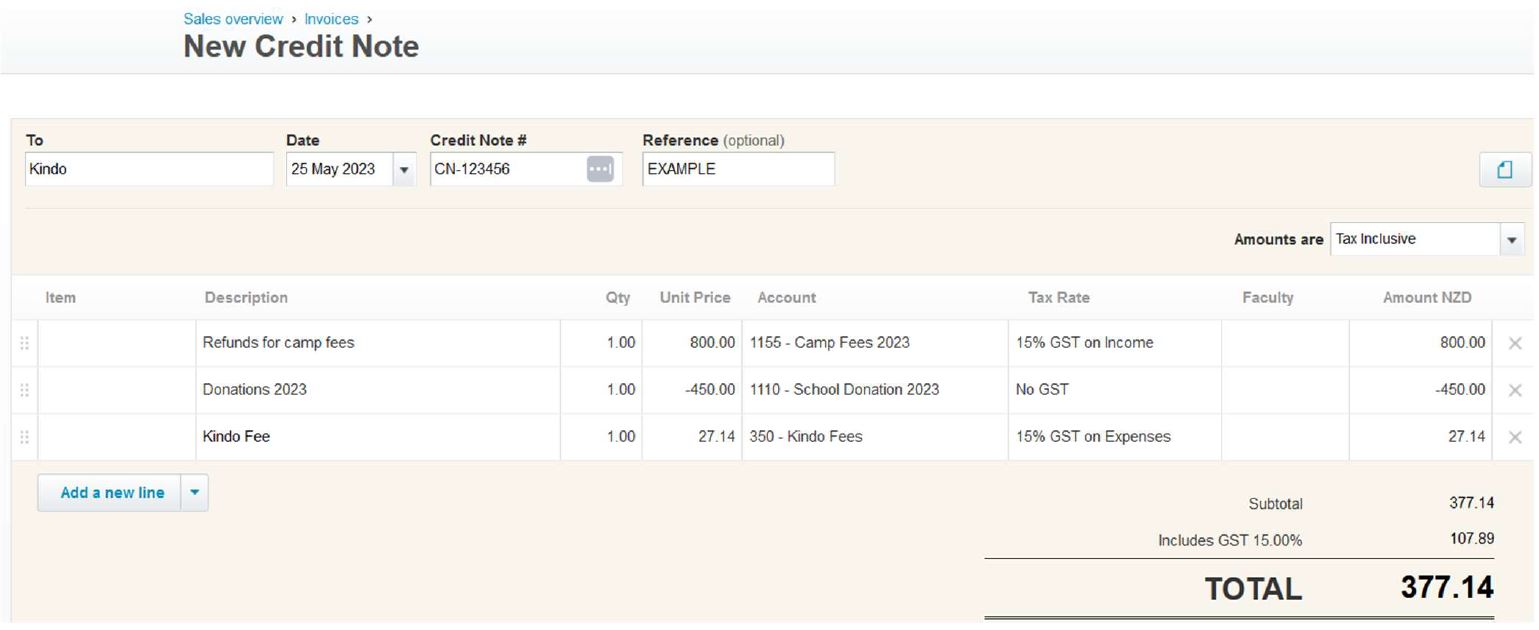Click the To contact field with Kindo

[148, 170]
